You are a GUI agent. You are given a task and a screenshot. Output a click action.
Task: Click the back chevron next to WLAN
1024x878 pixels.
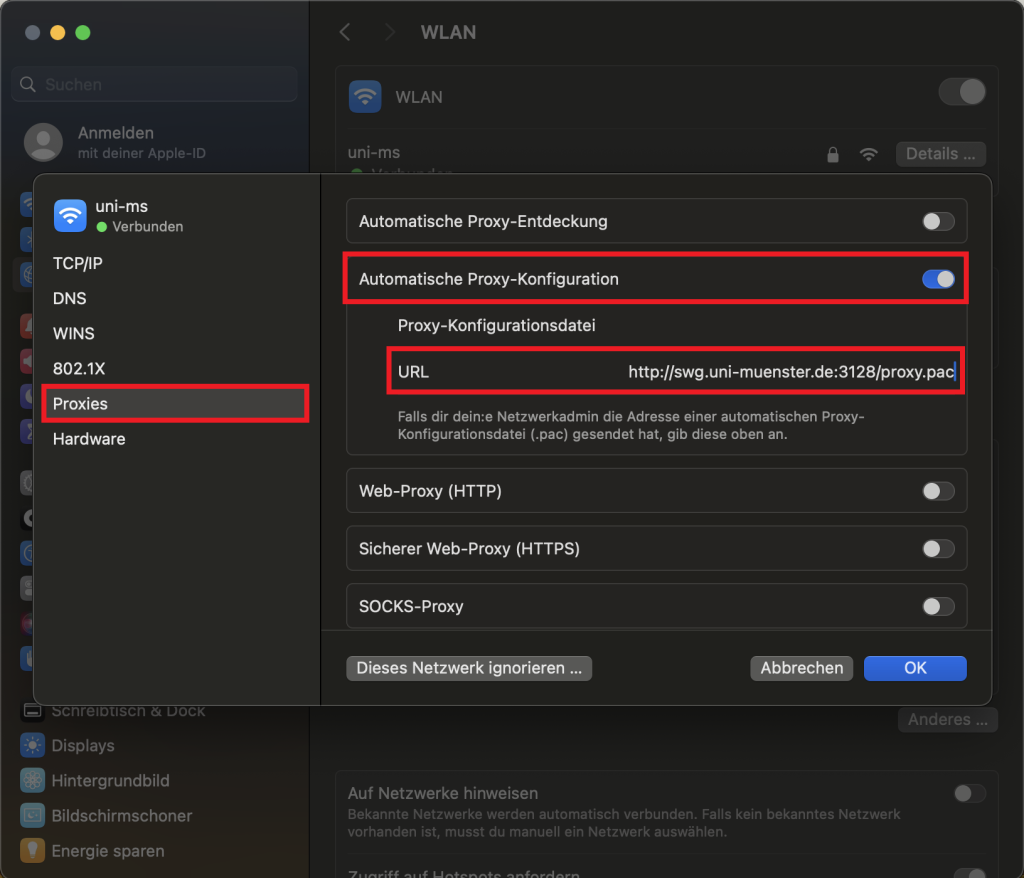click(x=345, y=32)
